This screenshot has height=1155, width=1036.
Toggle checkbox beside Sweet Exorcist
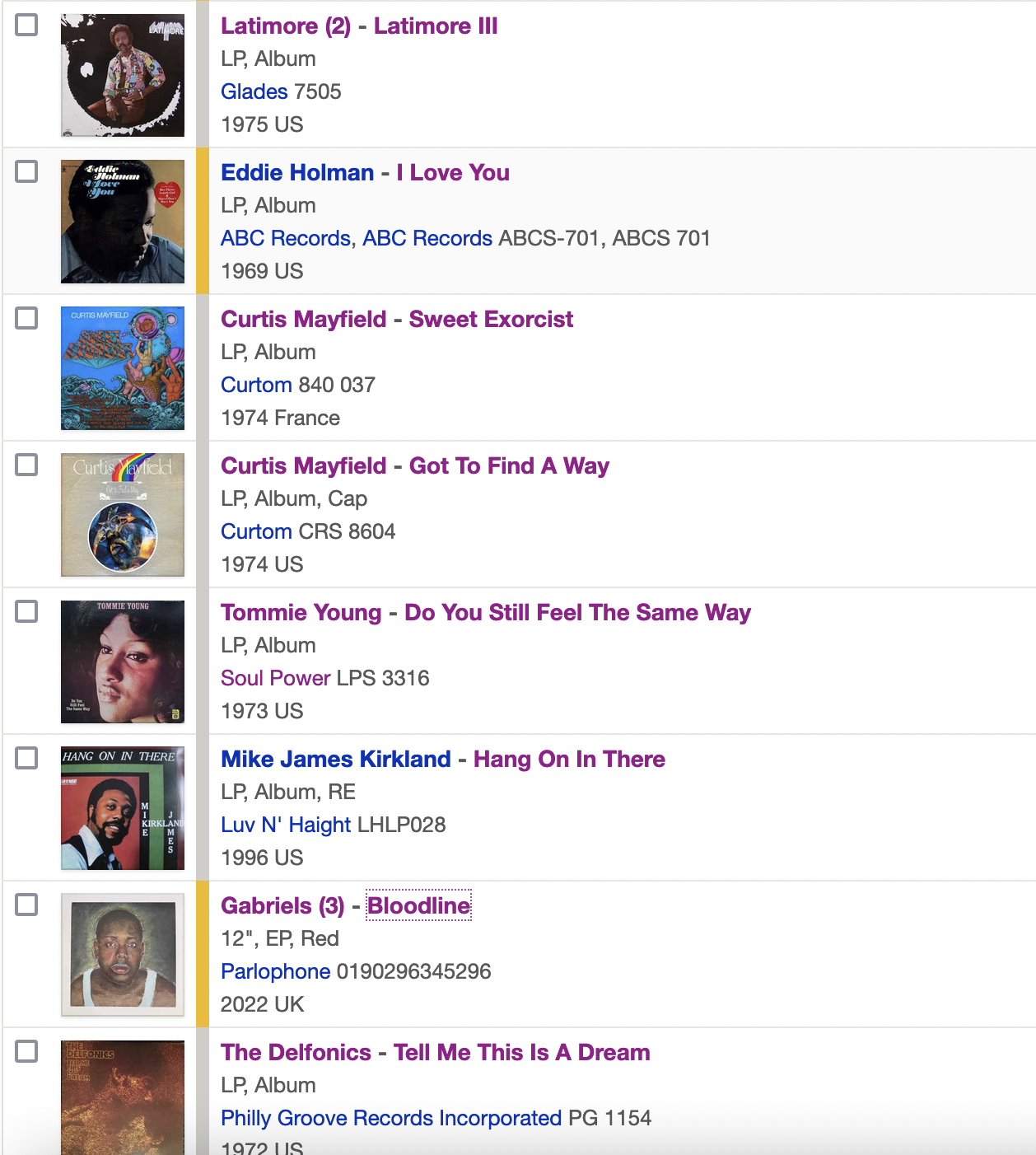(x=27, y=319)
